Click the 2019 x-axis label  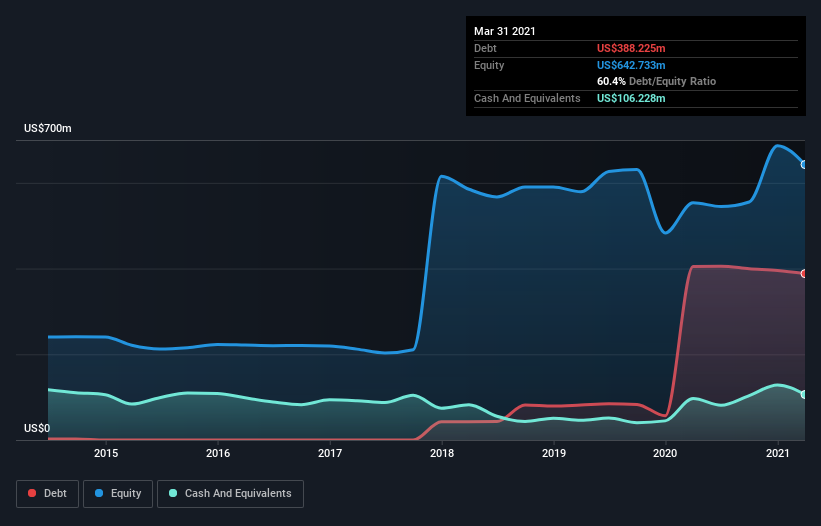(x=554, y=453)
